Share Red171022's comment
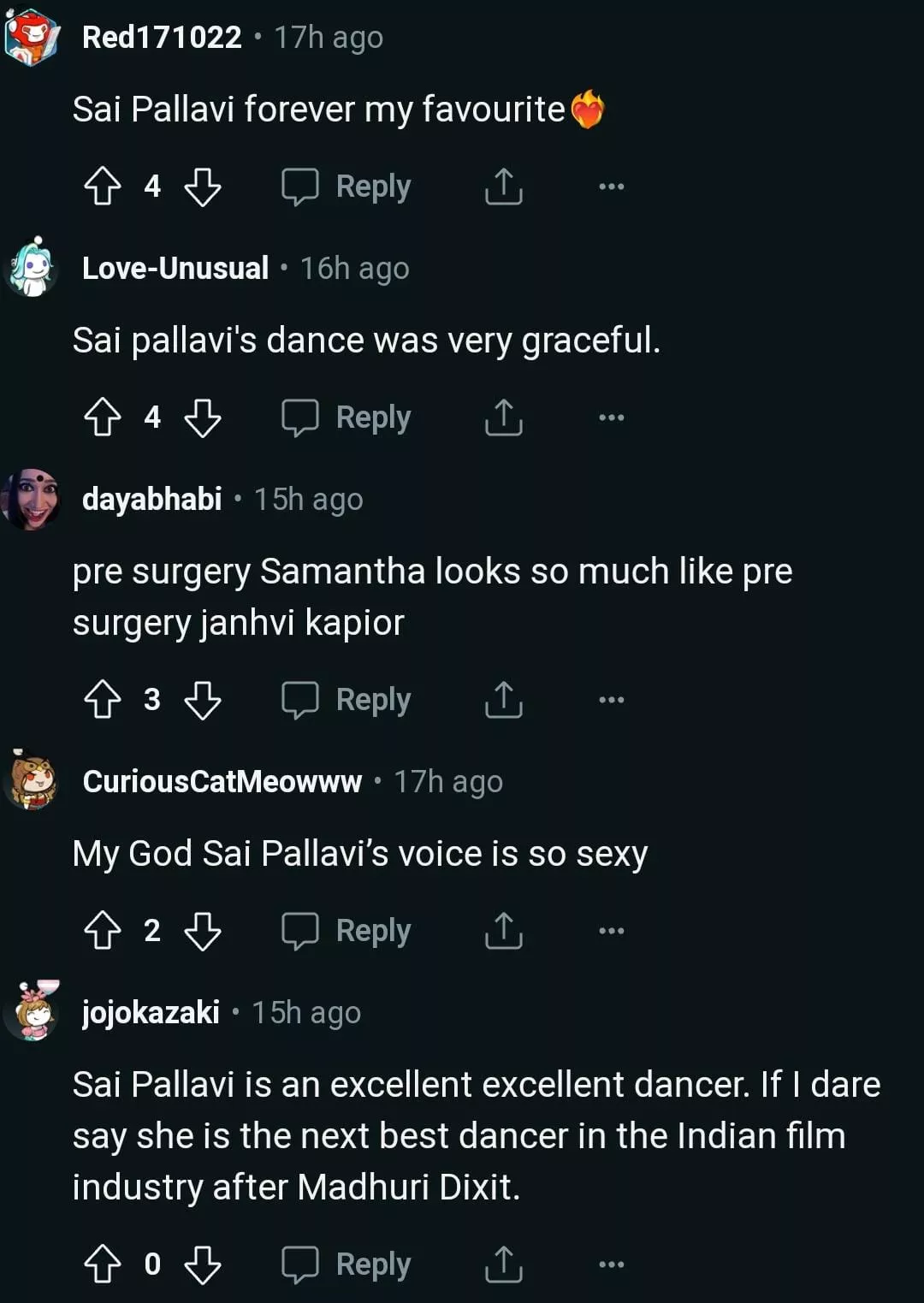924x1303 pixels. pyautogui.click(x=503, y=186)
